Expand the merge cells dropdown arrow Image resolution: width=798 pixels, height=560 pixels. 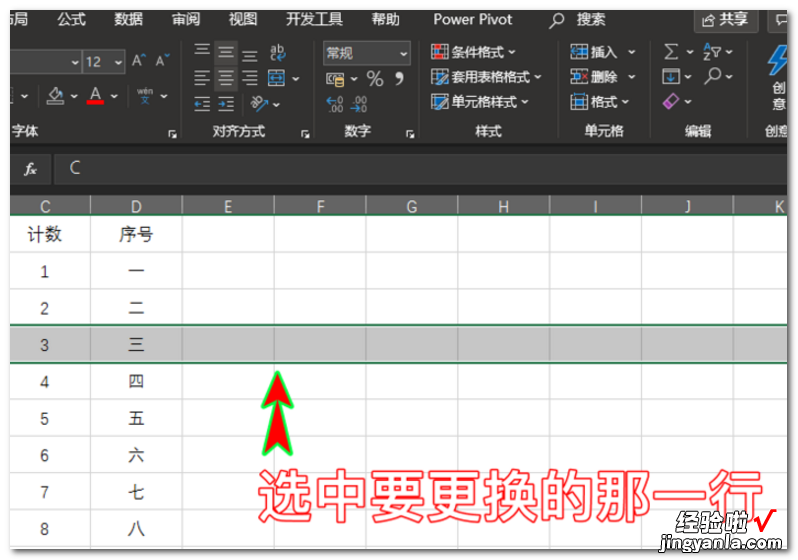click(x=296, y=78)
